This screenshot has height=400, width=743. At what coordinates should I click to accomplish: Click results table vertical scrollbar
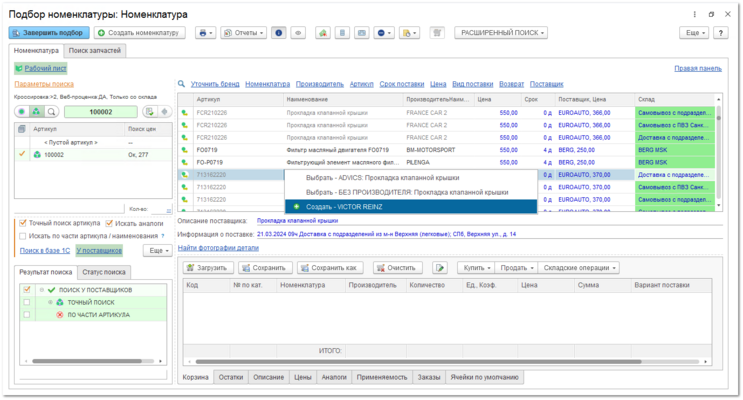pyautogui.click(x=719, y=152)
